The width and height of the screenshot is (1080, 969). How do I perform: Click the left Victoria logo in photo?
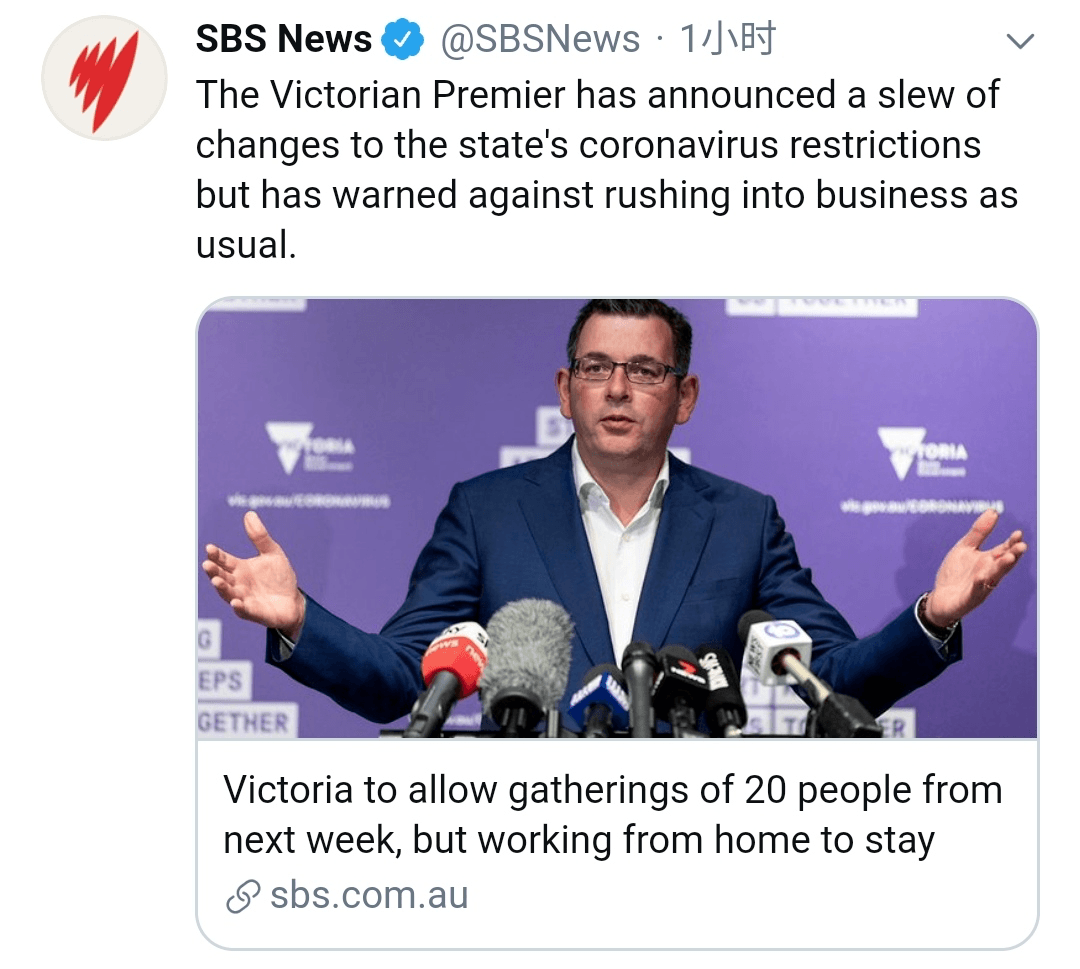[x=310, y=448]
